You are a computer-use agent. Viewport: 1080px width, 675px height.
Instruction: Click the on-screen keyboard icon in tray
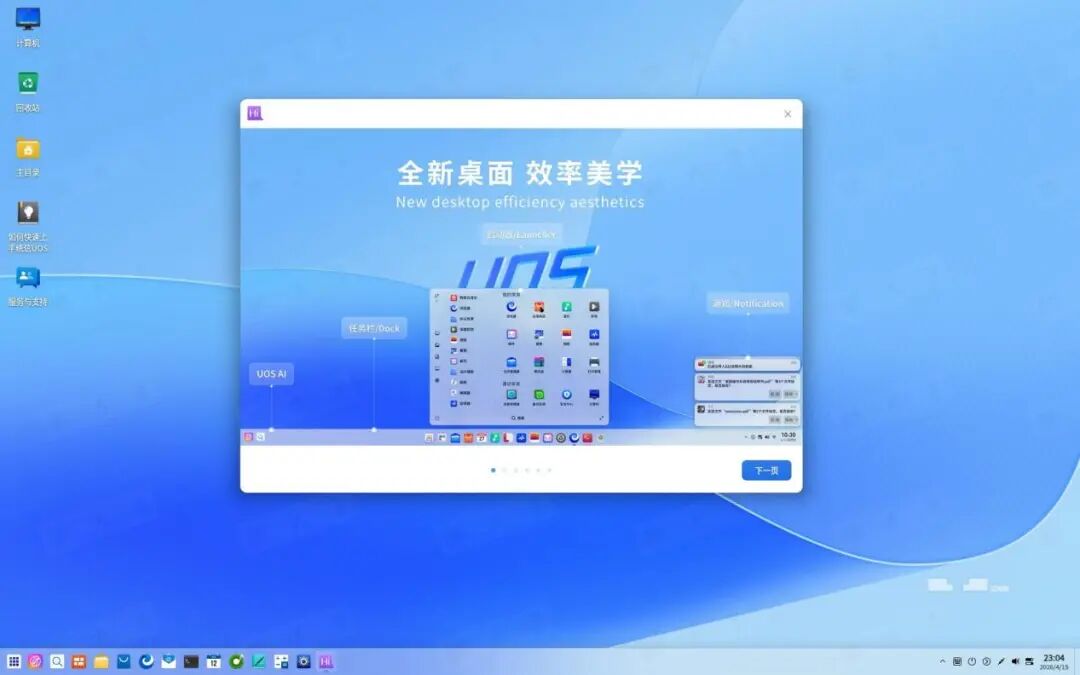[957, 661]
